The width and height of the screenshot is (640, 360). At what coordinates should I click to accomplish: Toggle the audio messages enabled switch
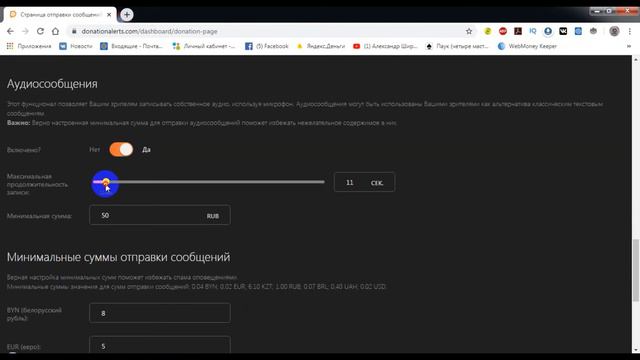click(x=121, y=149)
